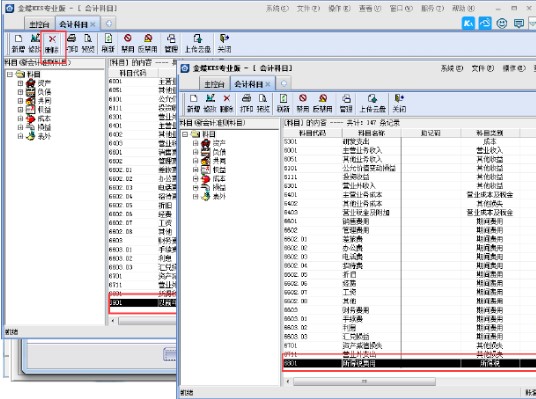This screenshot has width=536, height=399.
Task: Click 管理 manage icon in the front window toolbar
Action: (x=346, y=103)
